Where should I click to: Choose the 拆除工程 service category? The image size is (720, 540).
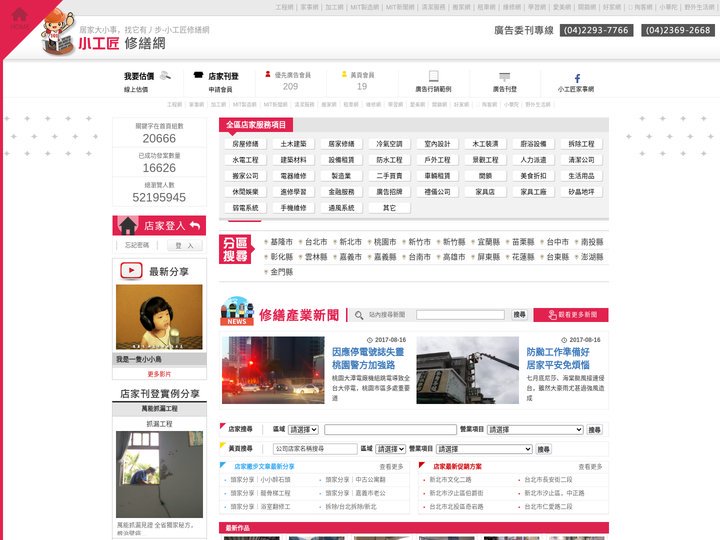[x=581, y=144]
